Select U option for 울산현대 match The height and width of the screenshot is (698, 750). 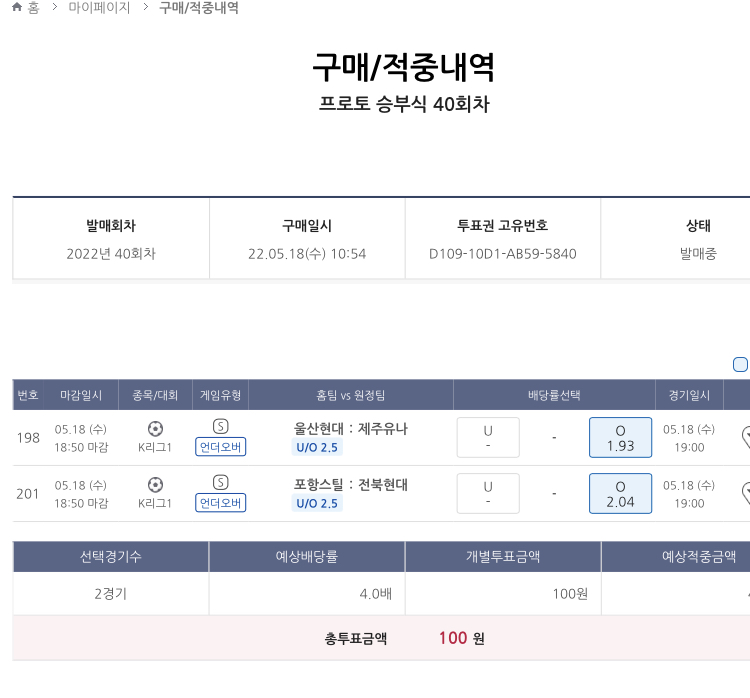(x=488, y=437)
